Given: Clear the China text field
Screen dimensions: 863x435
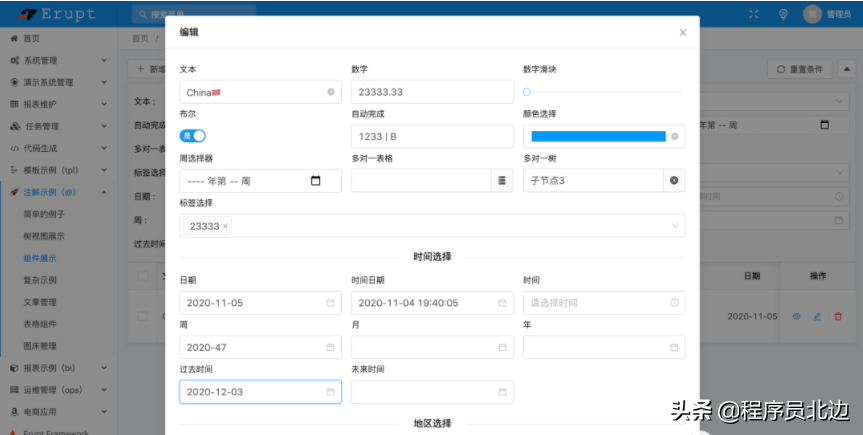Looking at the screenshot, I should pos(331,92).
